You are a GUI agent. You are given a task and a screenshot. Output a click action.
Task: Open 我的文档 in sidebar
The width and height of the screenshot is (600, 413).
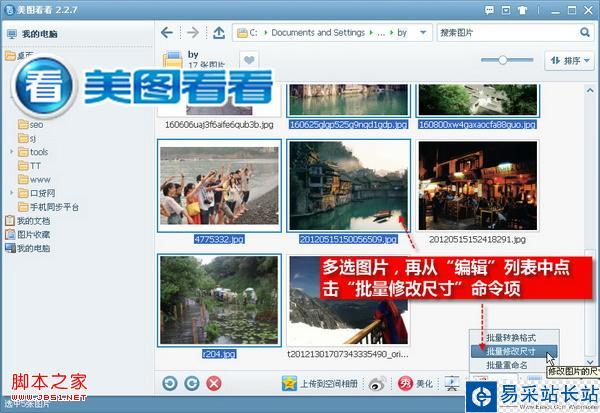(28, 221)
